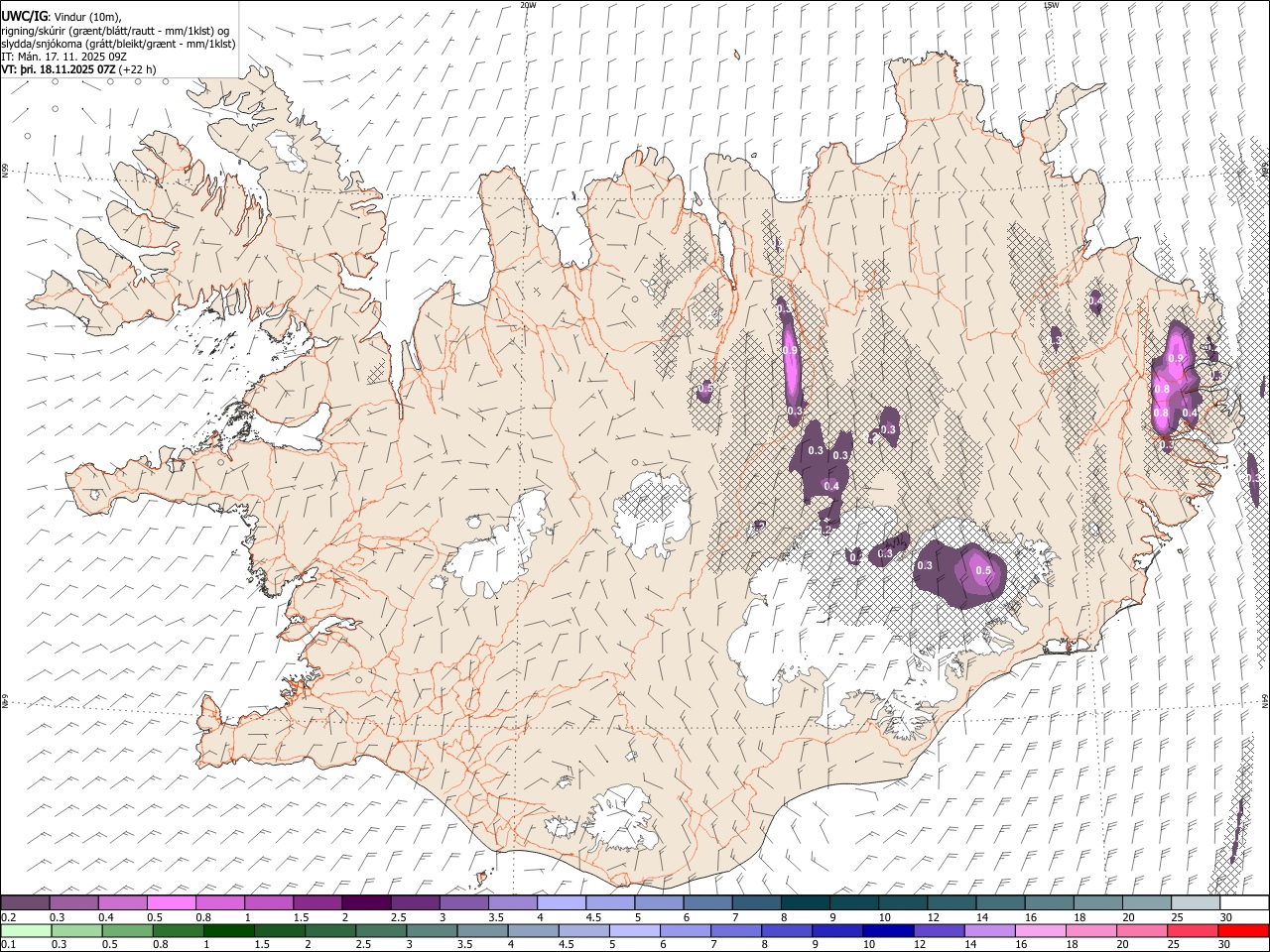Image resolution: width=1270 pixels, height=952 pixels.
Task: Click the 'UWC/IG' title text
Action: [23, 16]
